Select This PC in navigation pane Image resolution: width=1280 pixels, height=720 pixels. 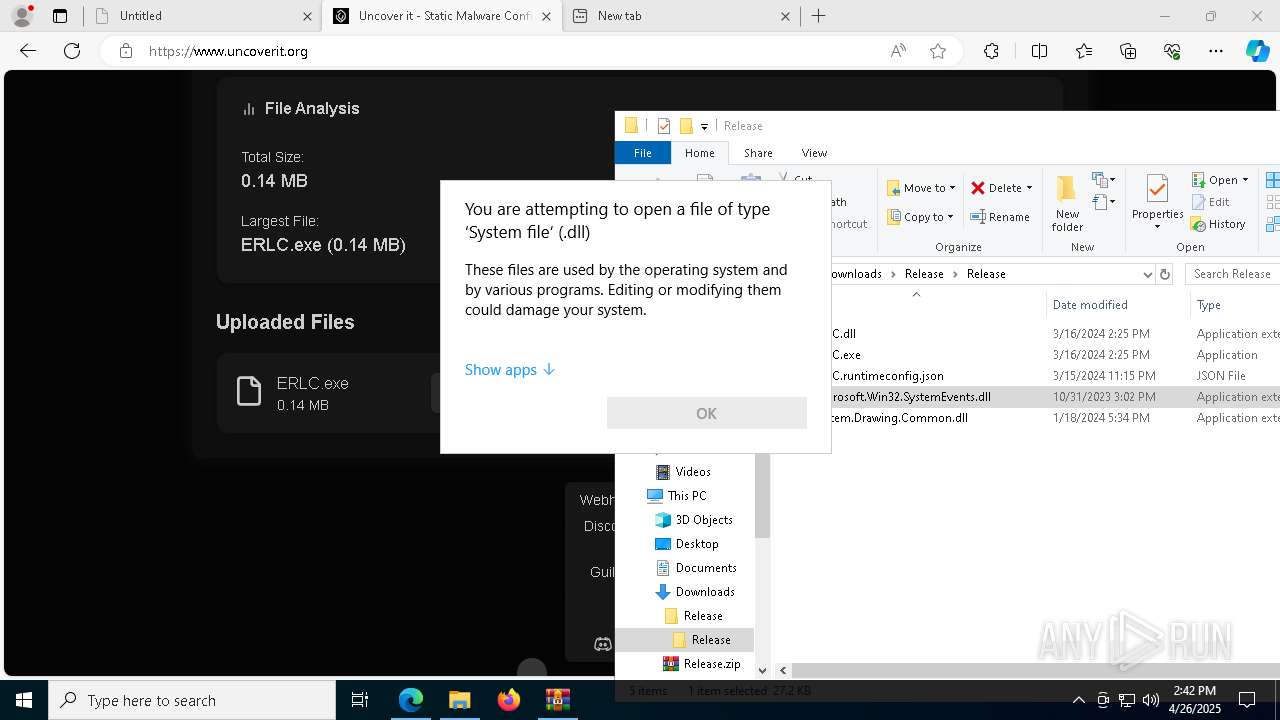click(686, 496)
